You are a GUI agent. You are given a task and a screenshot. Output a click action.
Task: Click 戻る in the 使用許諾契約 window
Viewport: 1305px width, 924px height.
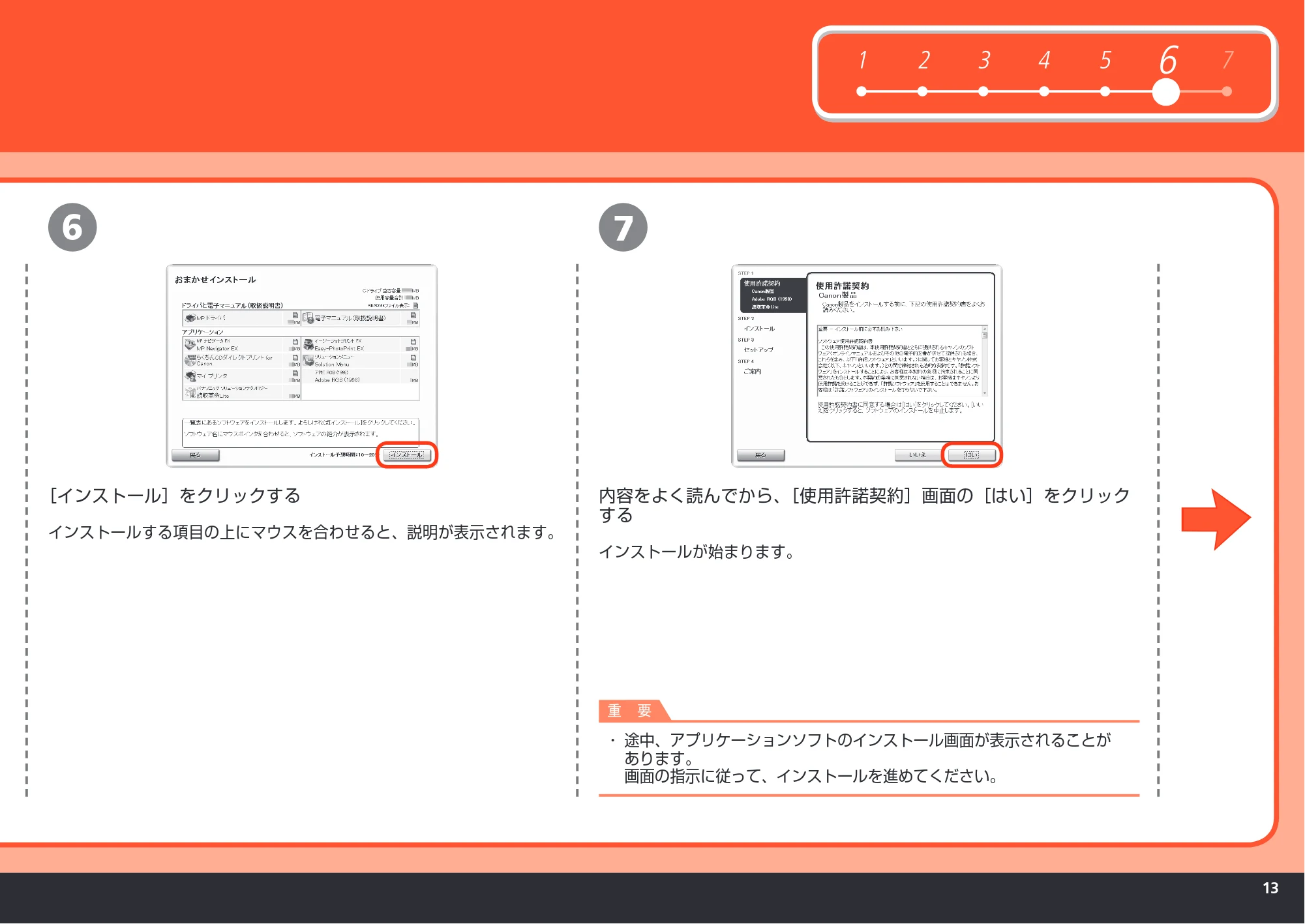(x=760, y=455)
